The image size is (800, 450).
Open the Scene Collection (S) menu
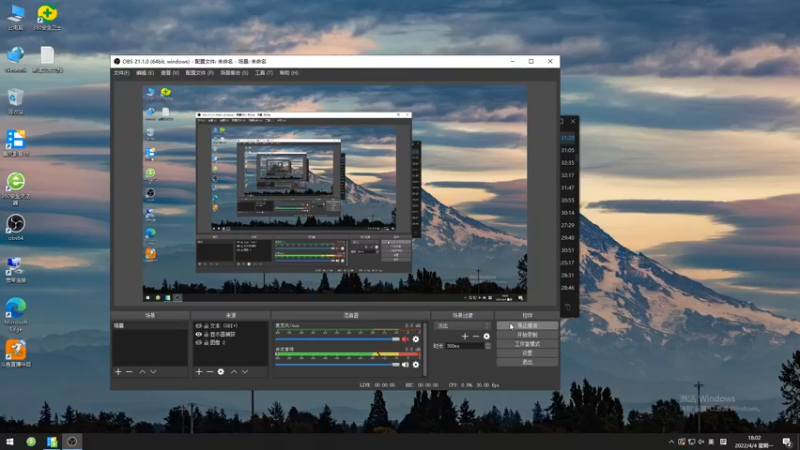point(234,73)
